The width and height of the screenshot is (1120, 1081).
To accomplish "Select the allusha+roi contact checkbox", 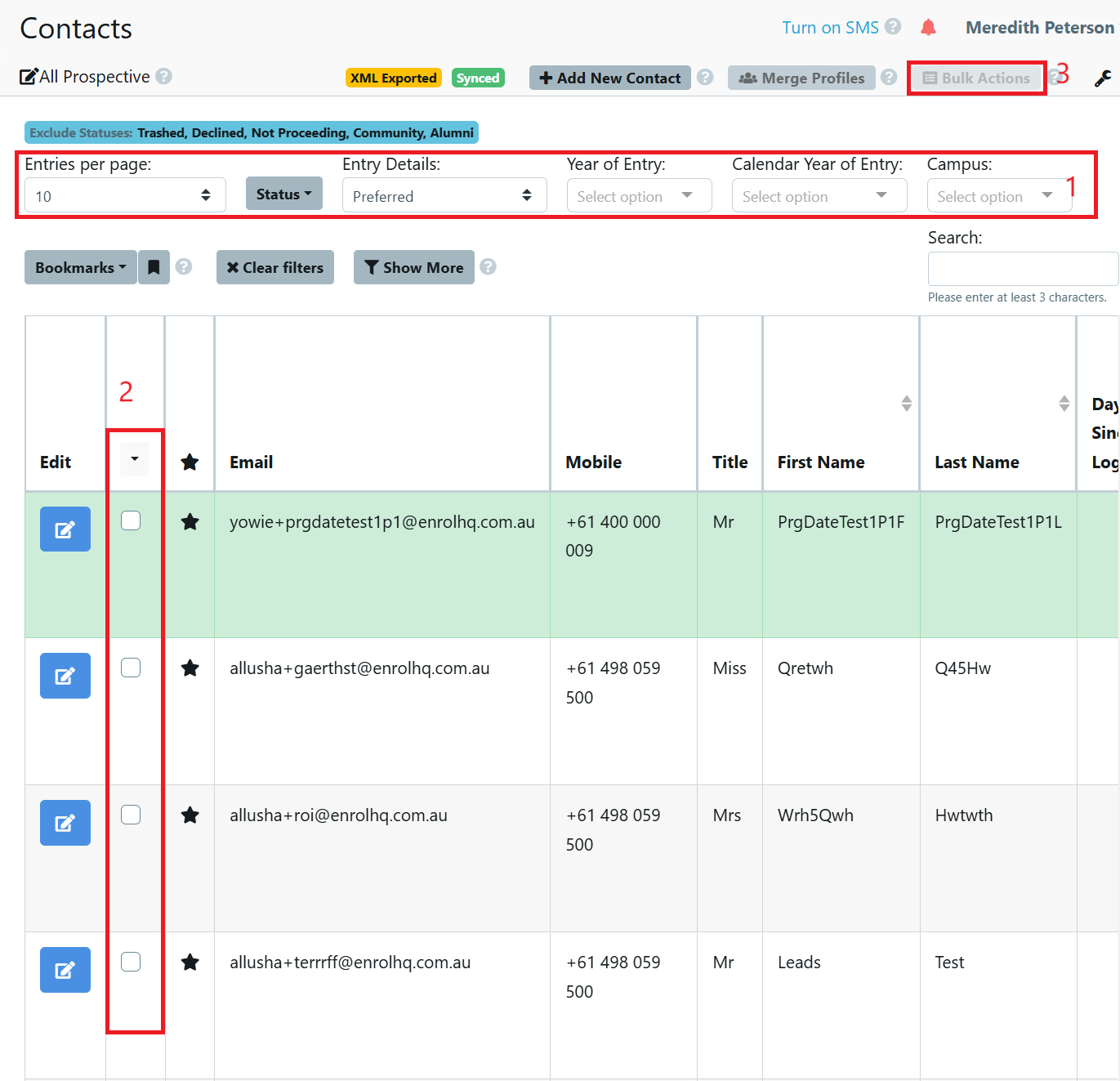I will 131,814.
